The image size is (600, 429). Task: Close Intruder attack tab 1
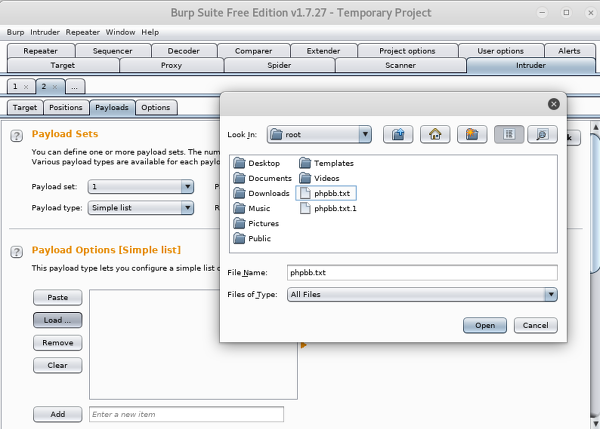tap(26, 87)
